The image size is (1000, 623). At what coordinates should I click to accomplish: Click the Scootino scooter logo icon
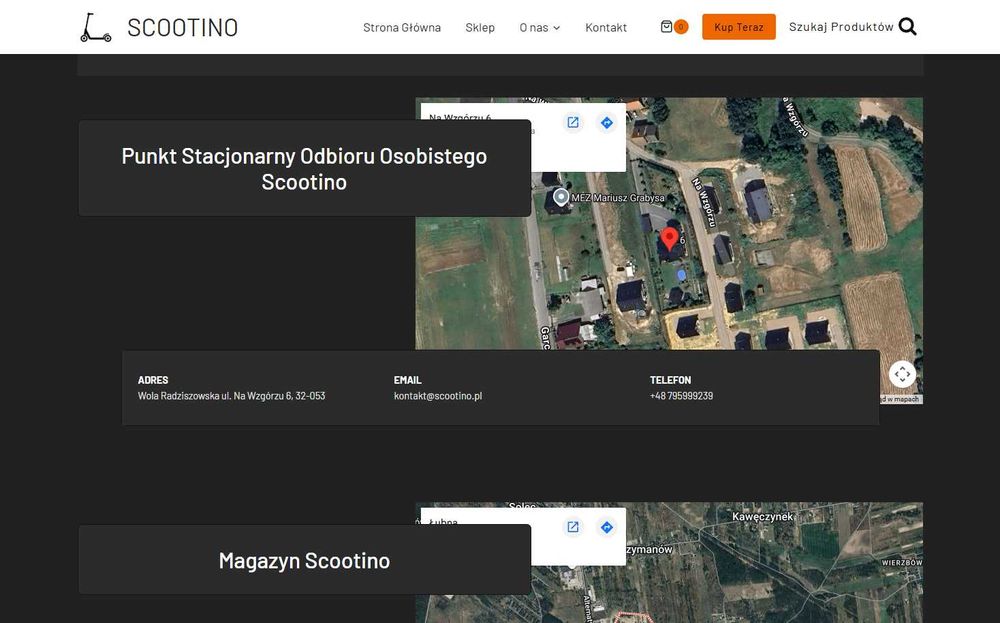click(96, 27)
